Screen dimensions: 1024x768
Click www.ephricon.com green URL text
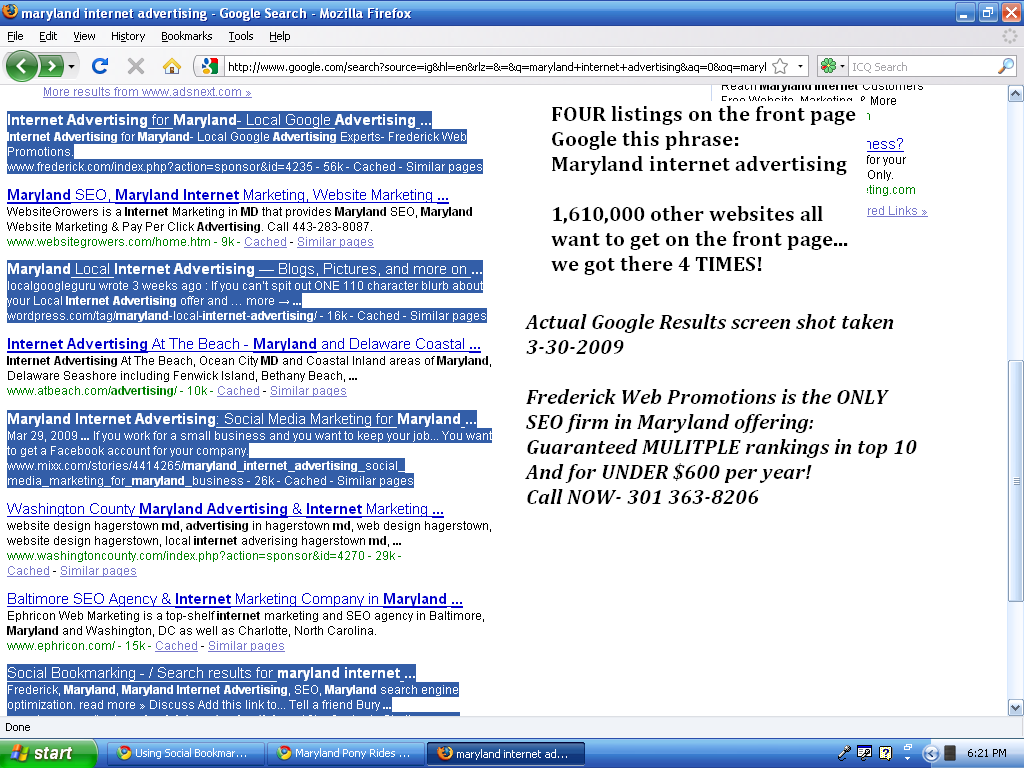click(61, 646)
